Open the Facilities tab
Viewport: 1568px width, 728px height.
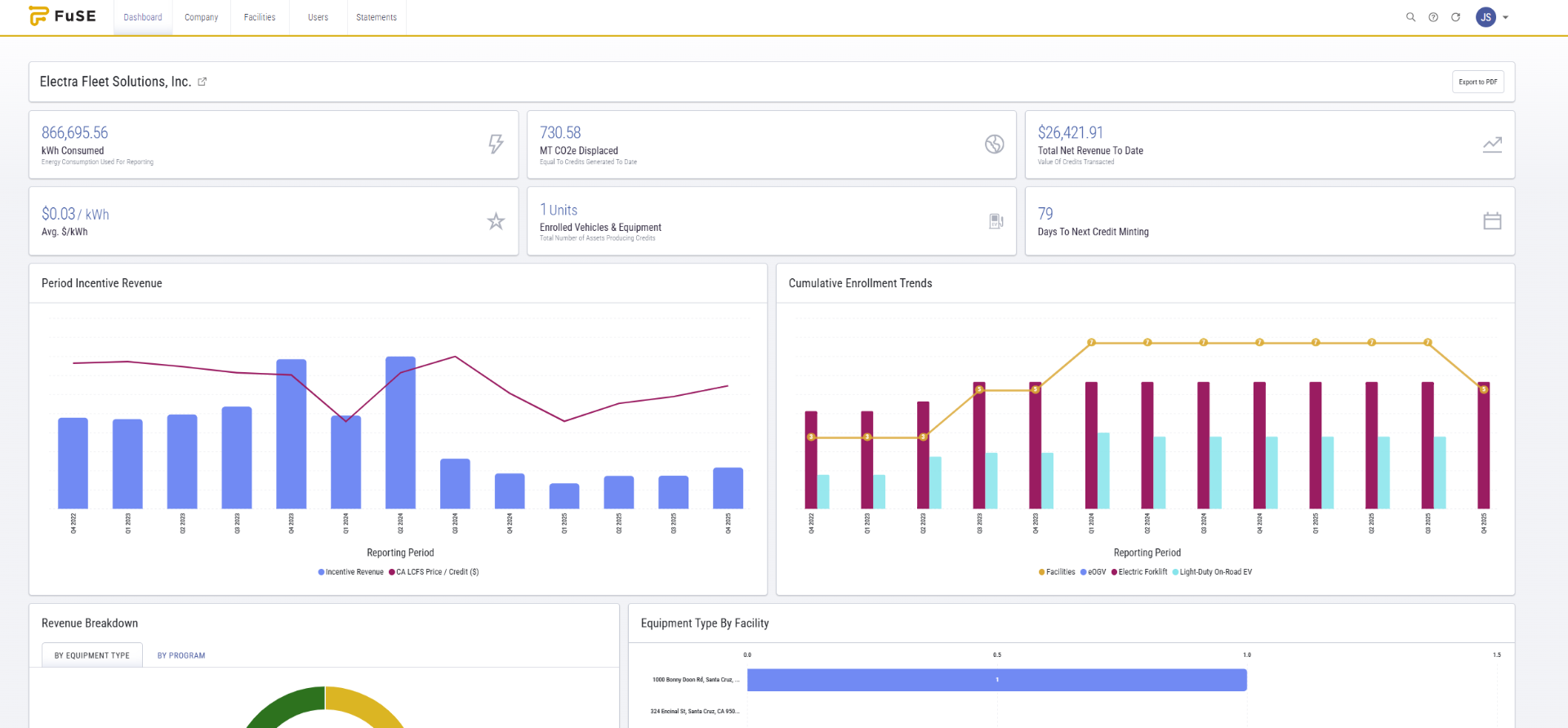260,17
